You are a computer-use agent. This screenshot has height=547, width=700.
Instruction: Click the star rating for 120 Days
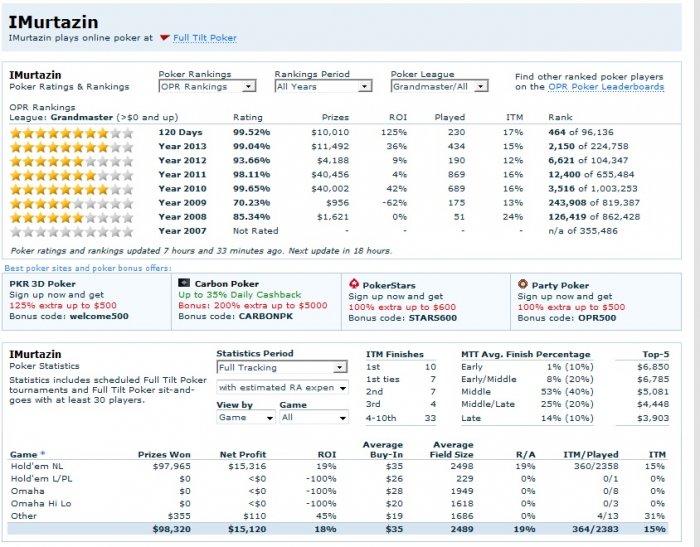click(x=71, y=133)
